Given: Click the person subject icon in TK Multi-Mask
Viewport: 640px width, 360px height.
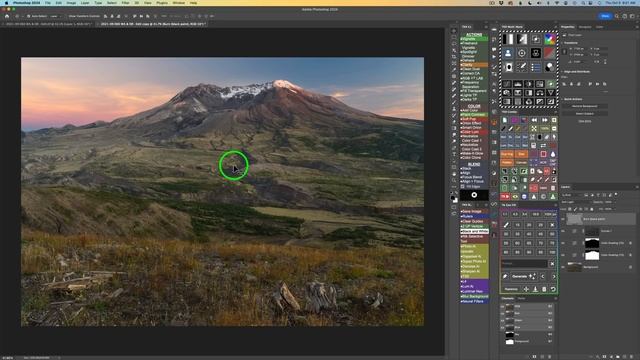Looking at the screenshot, I should [508, 53].
